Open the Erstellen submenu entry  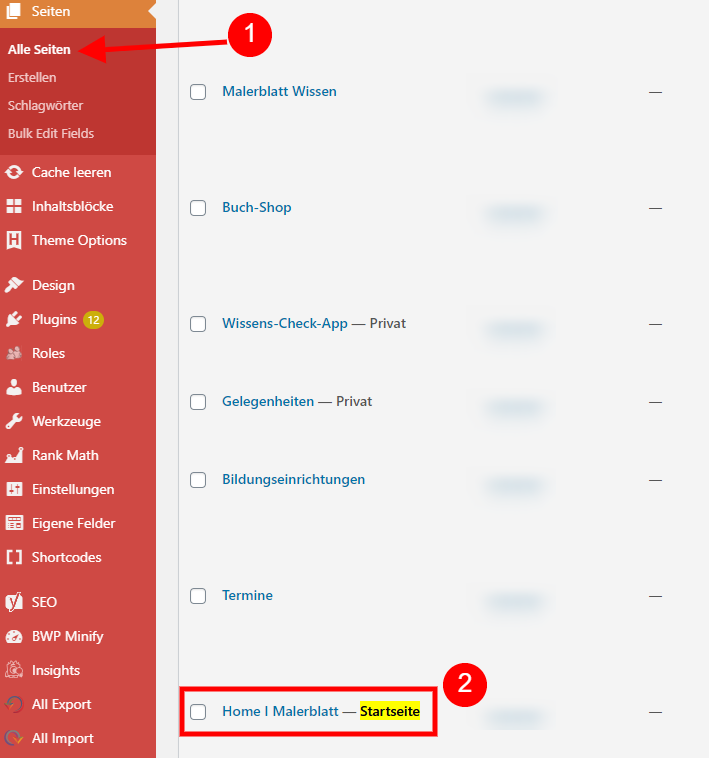(32, 77)
